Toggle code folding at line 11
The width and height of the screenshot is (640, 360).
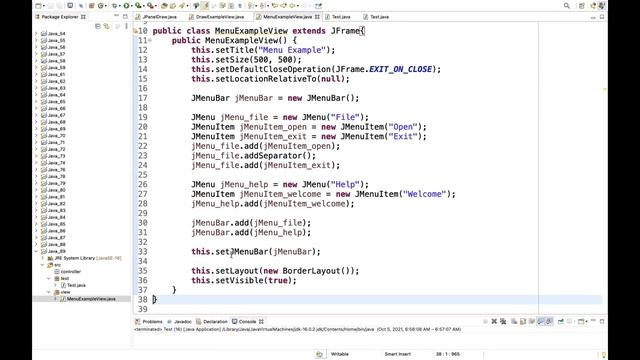point(150,40)
